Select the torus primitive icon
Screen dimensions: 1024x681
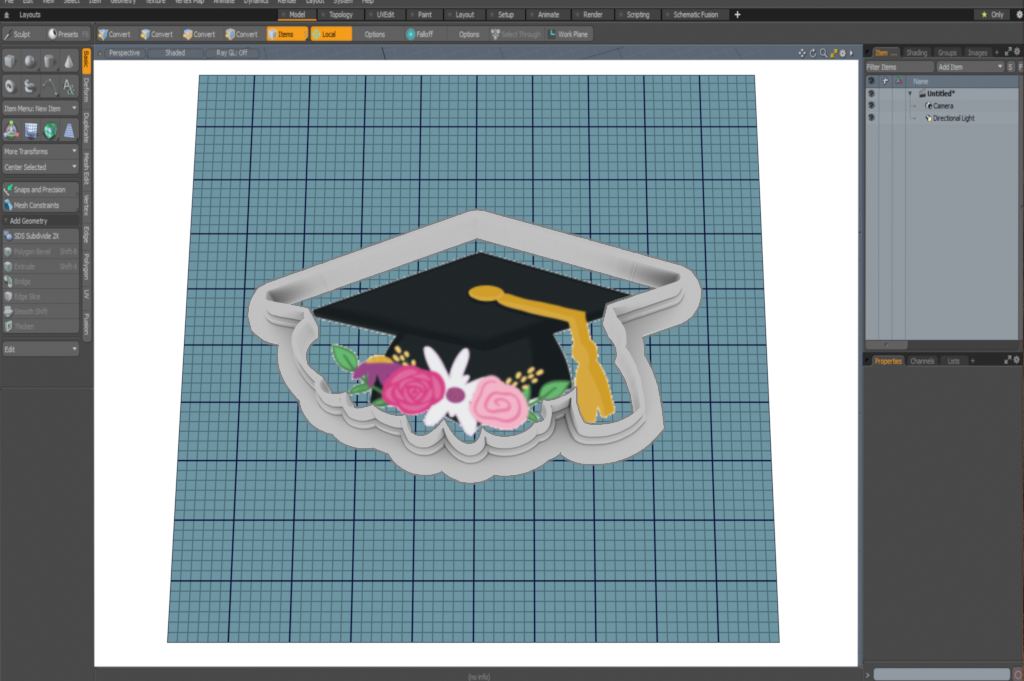tap(10, 87)
